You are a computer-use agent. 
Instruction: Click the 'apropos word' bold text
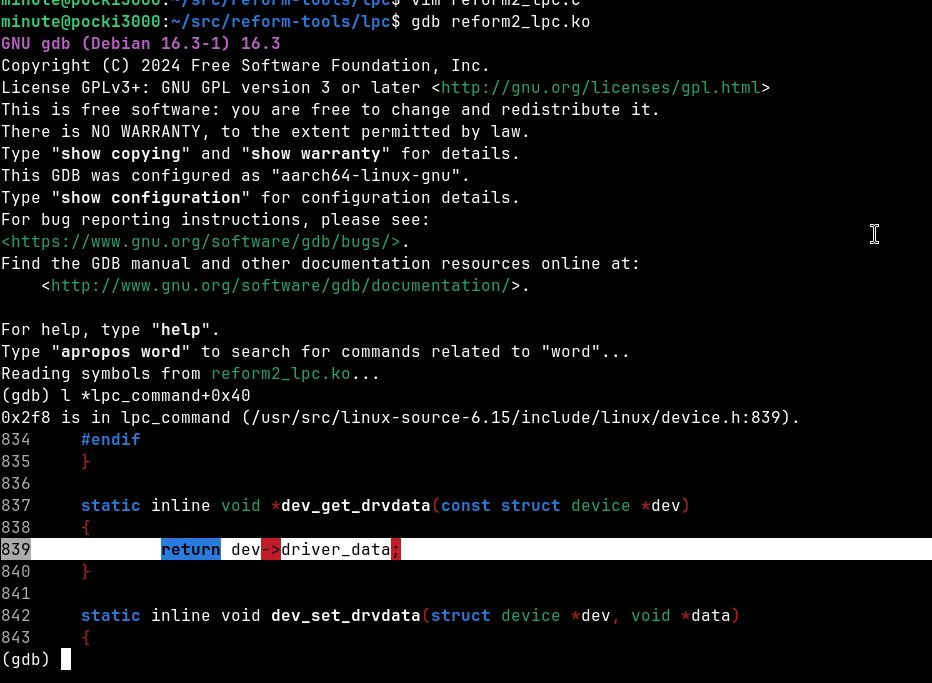pos(121,351)
